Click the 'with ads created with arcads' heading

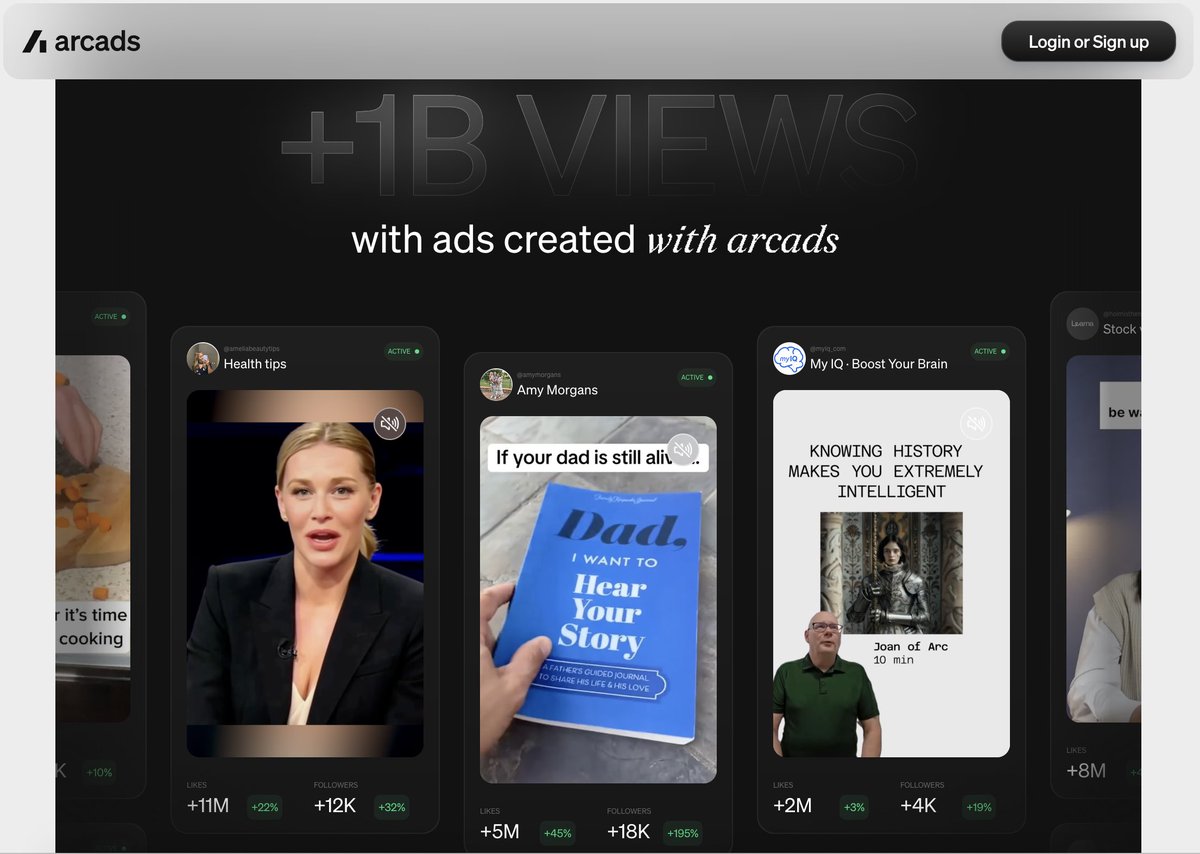pos(595,240)
